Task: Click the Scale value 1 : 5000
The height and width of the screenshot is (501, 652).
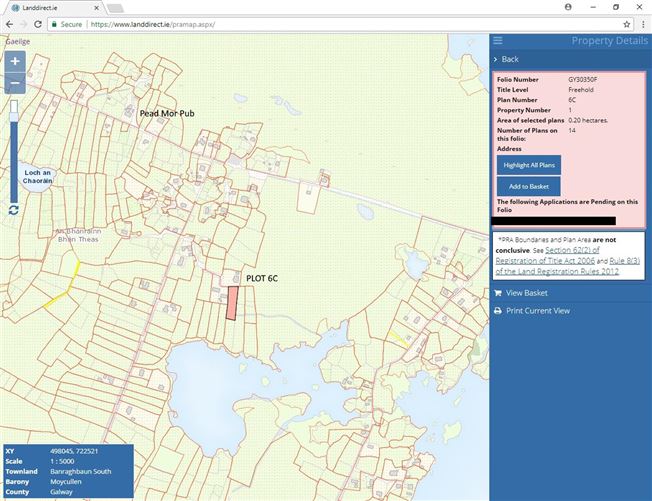Action: tap(62, 461)
